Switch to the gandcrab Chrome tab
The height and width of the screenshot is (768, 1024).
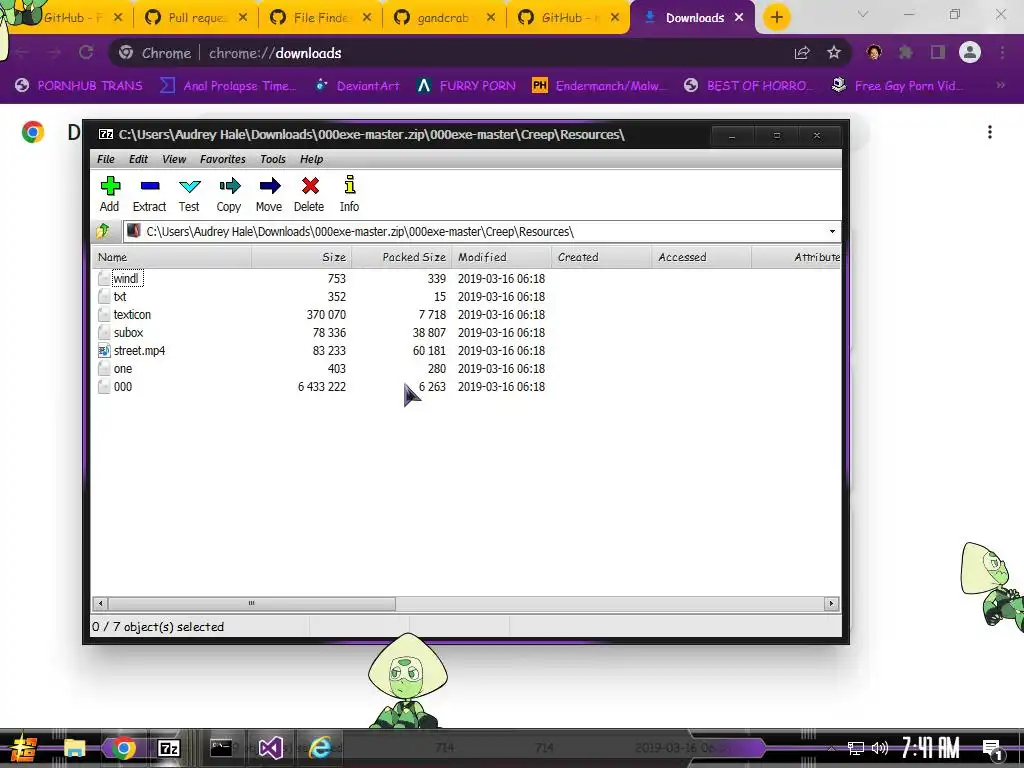point(443,18)
